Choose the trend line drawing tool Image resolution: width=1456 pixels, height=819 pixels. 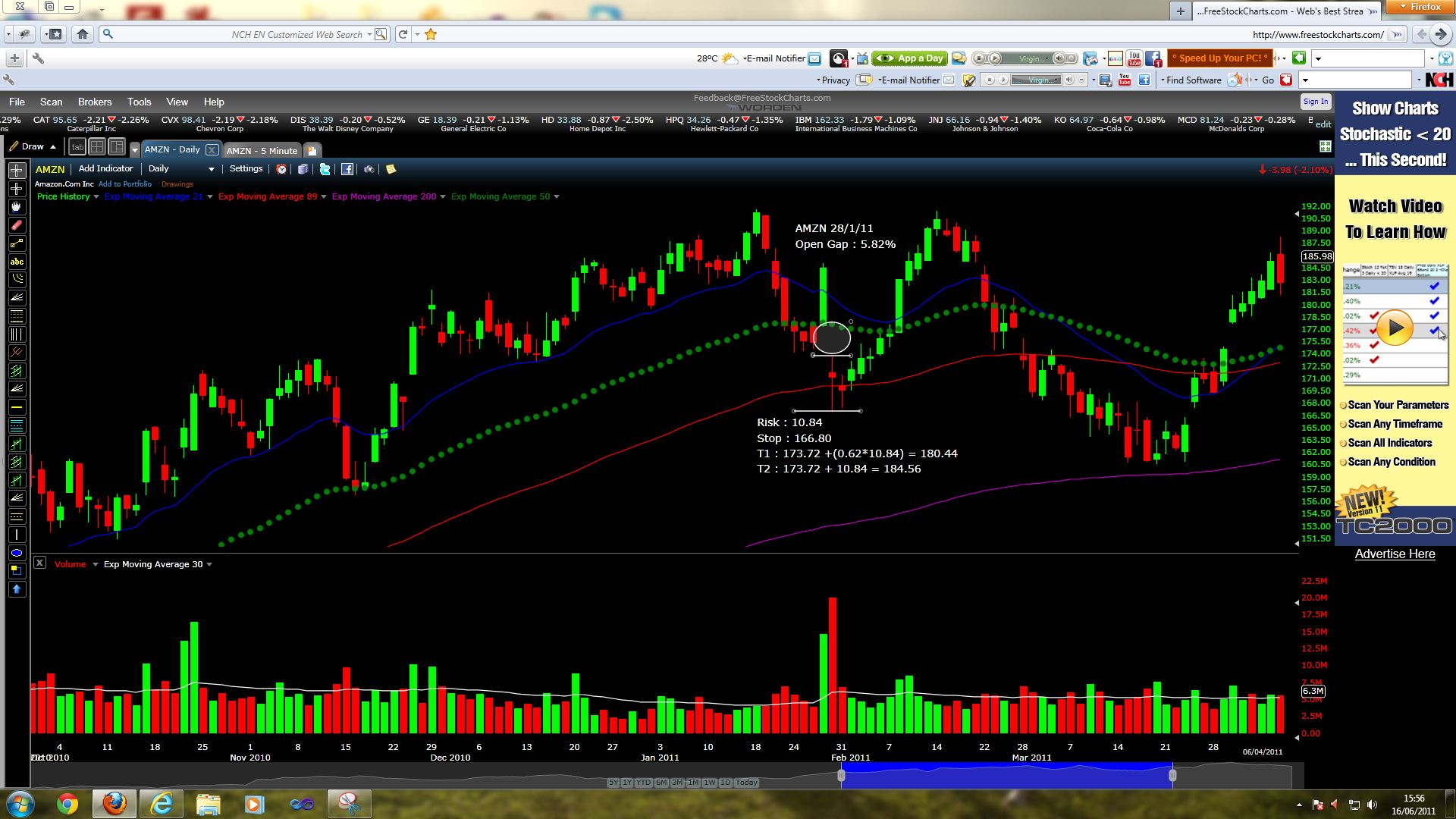17,243
